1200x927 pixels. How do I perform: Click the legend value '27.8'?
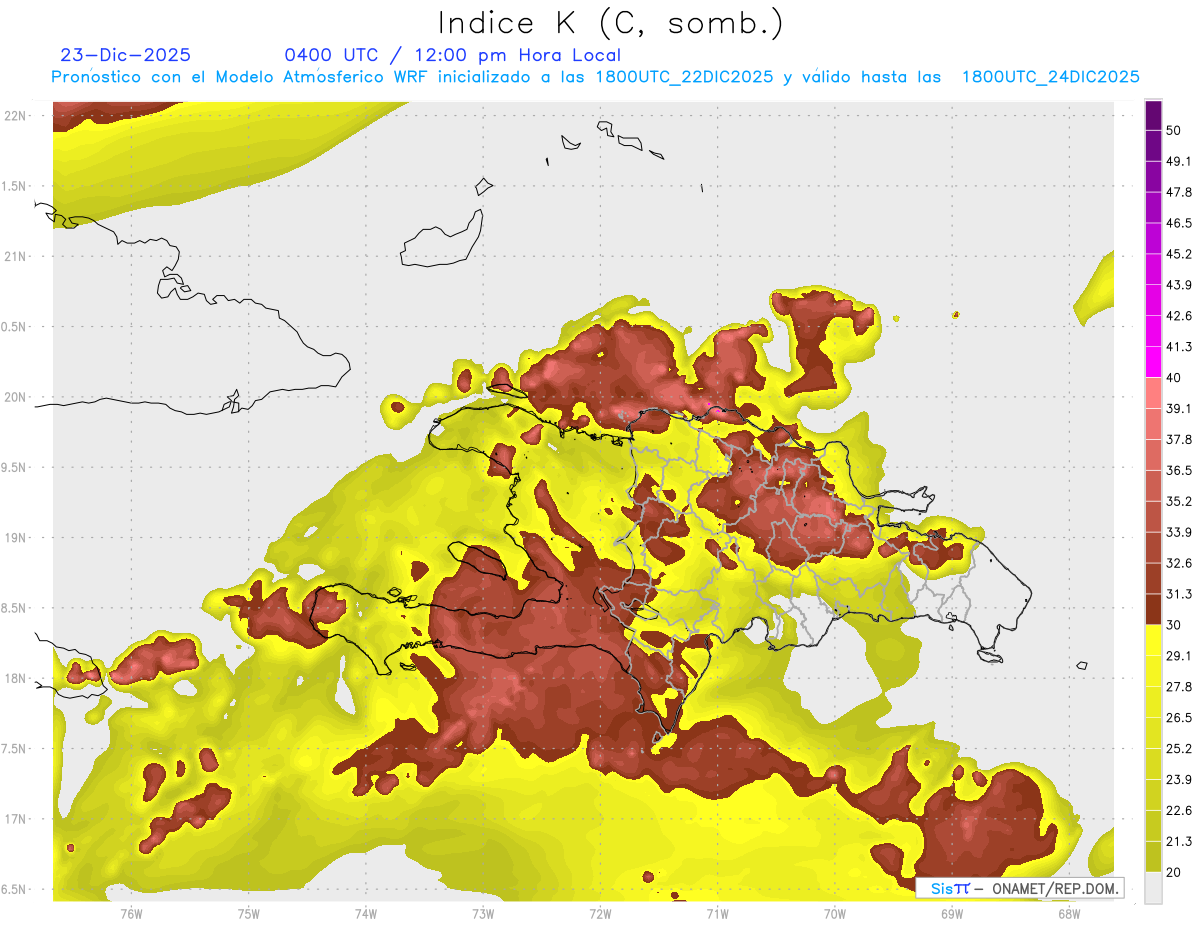point(1179,687)
